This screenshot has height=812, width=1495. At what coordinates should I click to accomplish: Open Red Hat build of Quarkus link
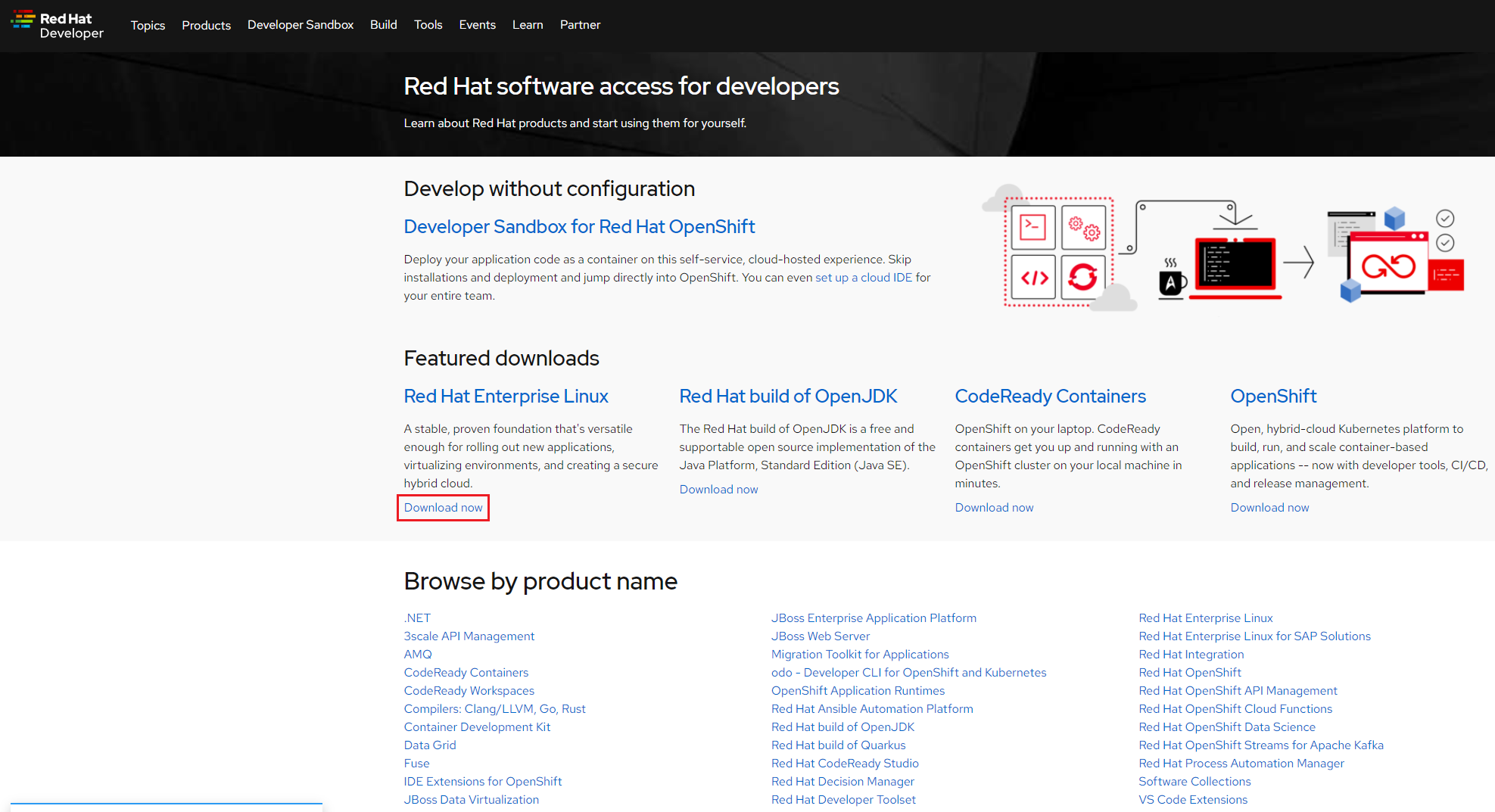(838, 745)
